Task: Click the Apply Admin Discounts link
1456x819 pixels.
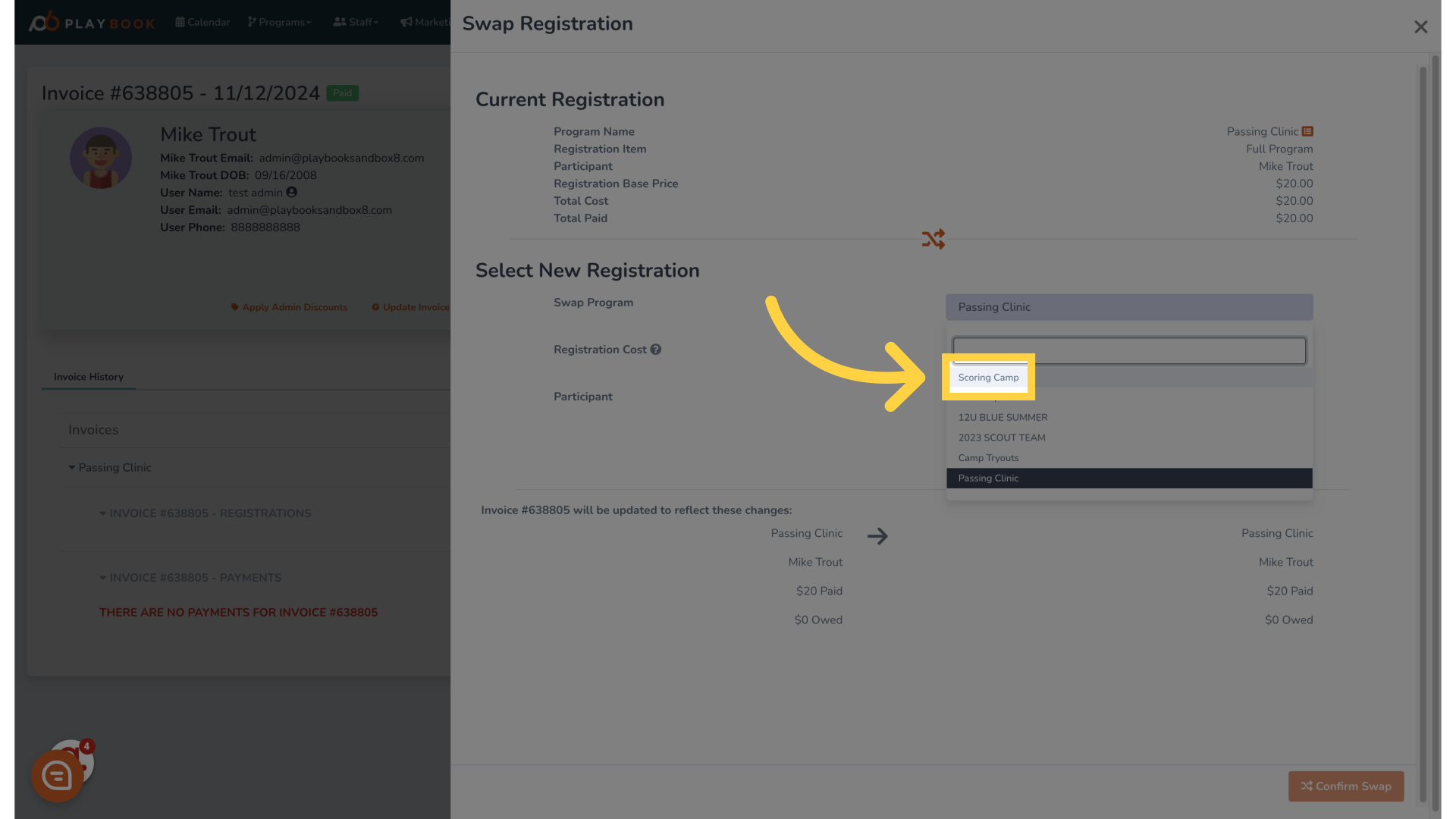Action: tap(289, 307)
